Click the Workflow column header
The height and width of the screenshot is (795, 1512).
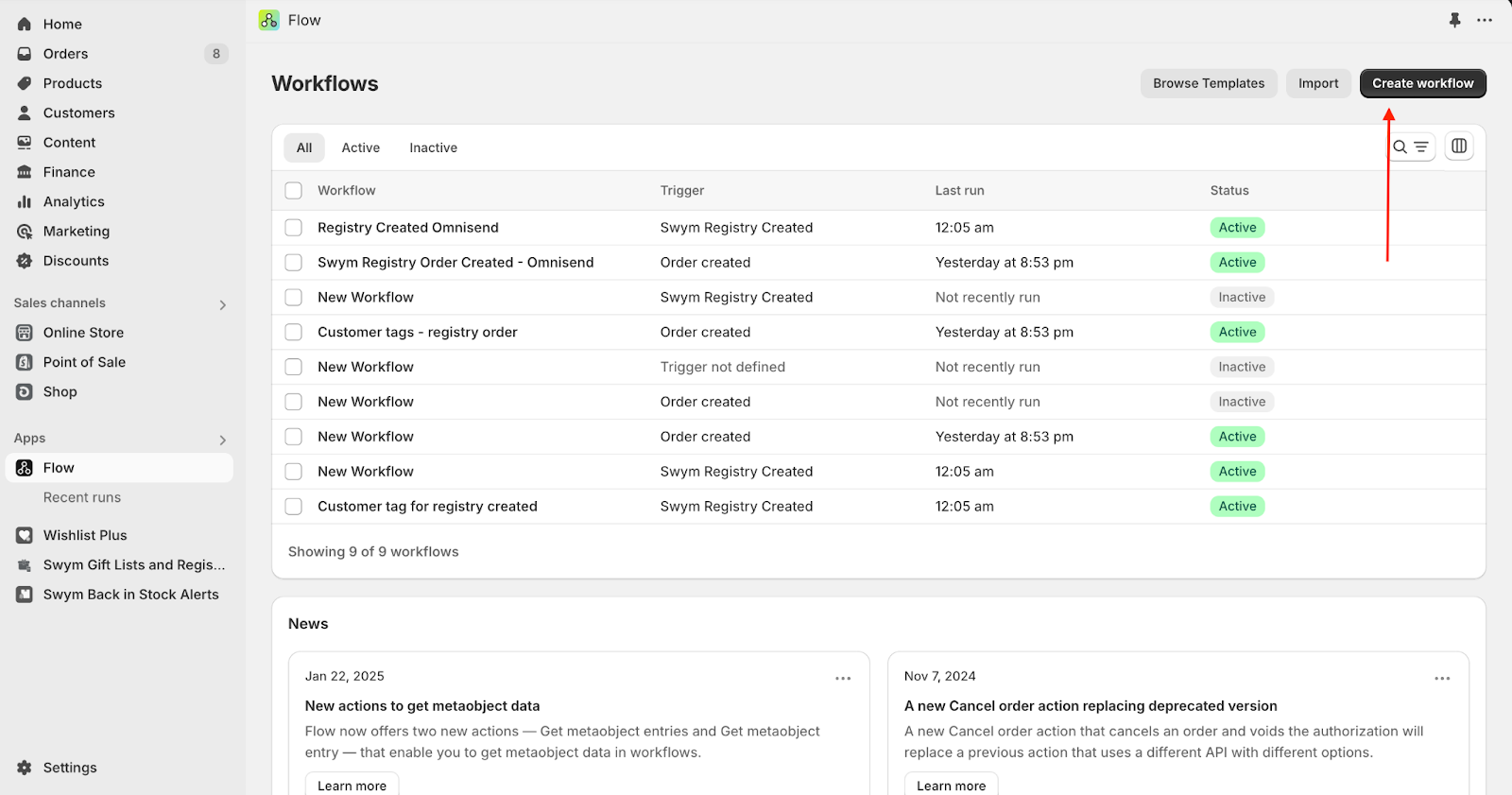tap(347, 191)
